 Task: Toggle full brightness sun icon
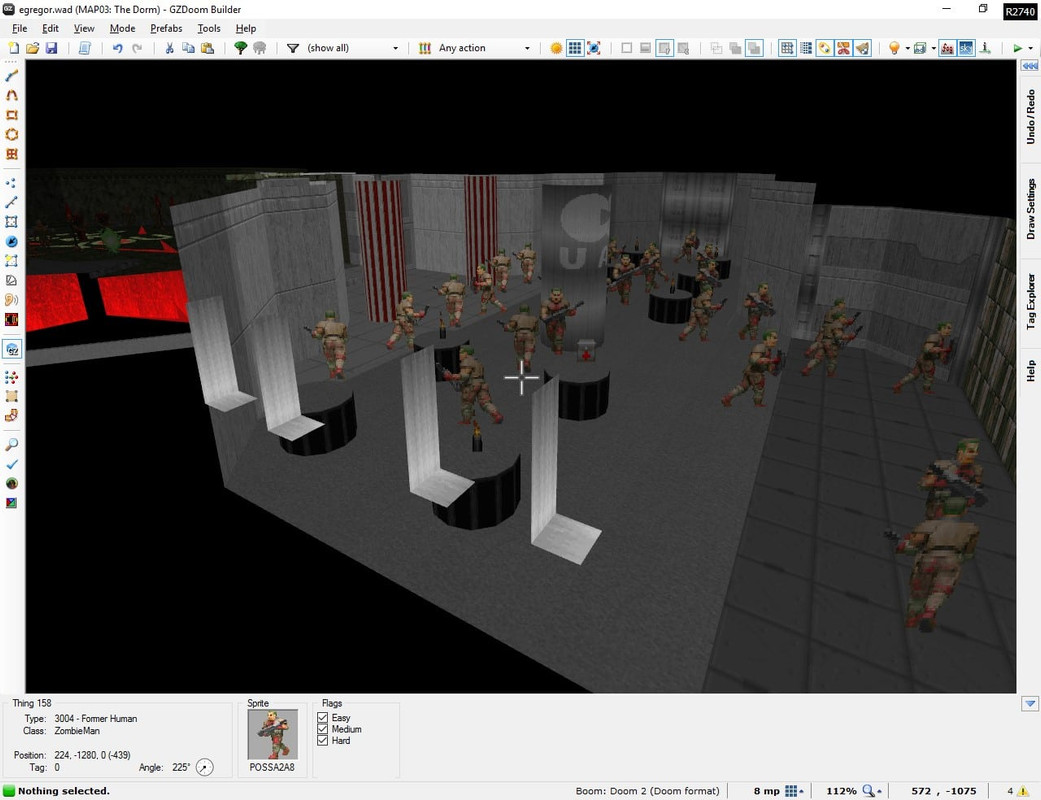pos(556,48)
